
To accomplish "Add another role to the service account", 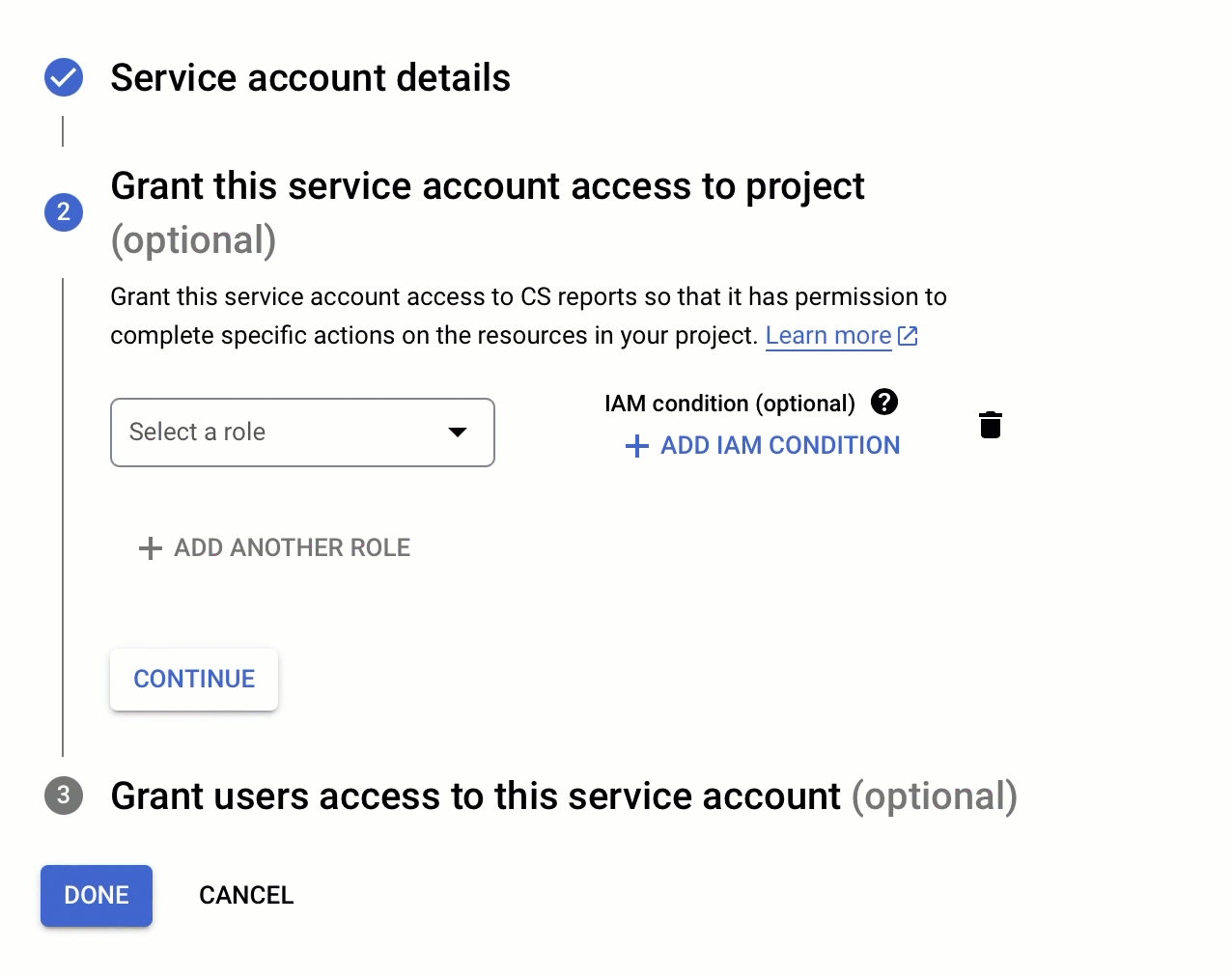I will [291, 547].
